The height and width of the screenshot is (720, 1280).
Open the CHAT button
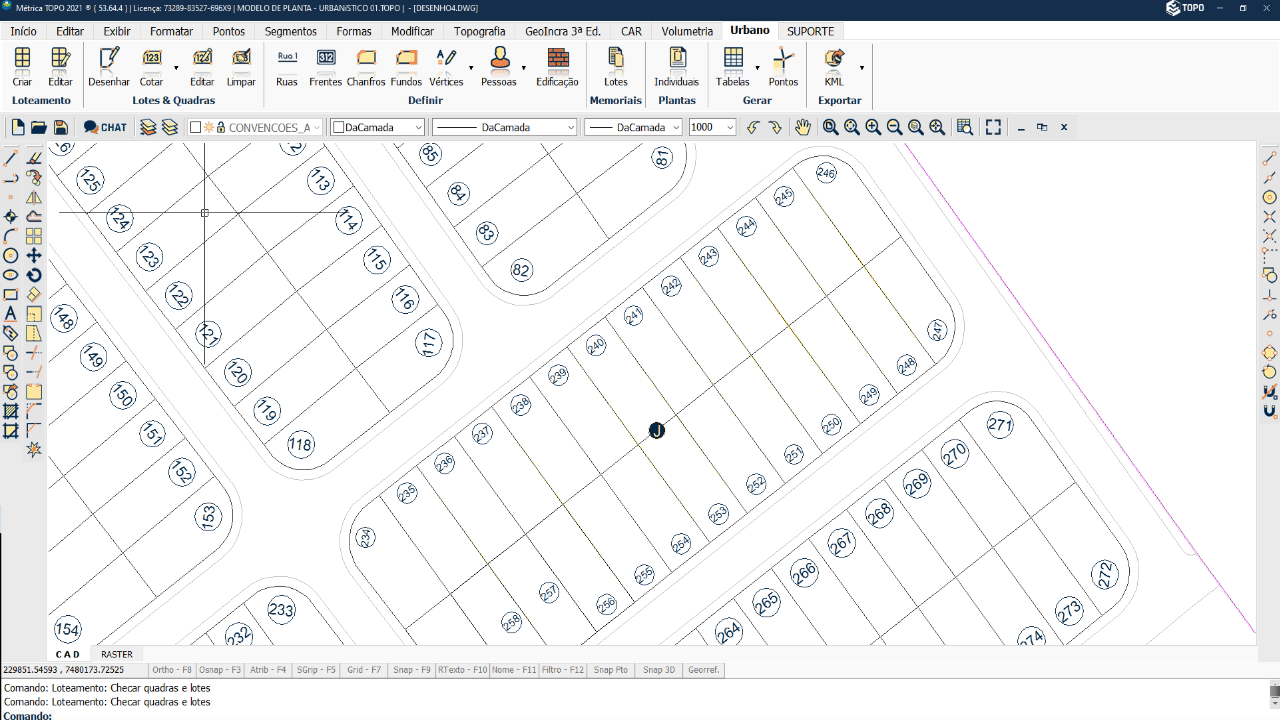105,127
